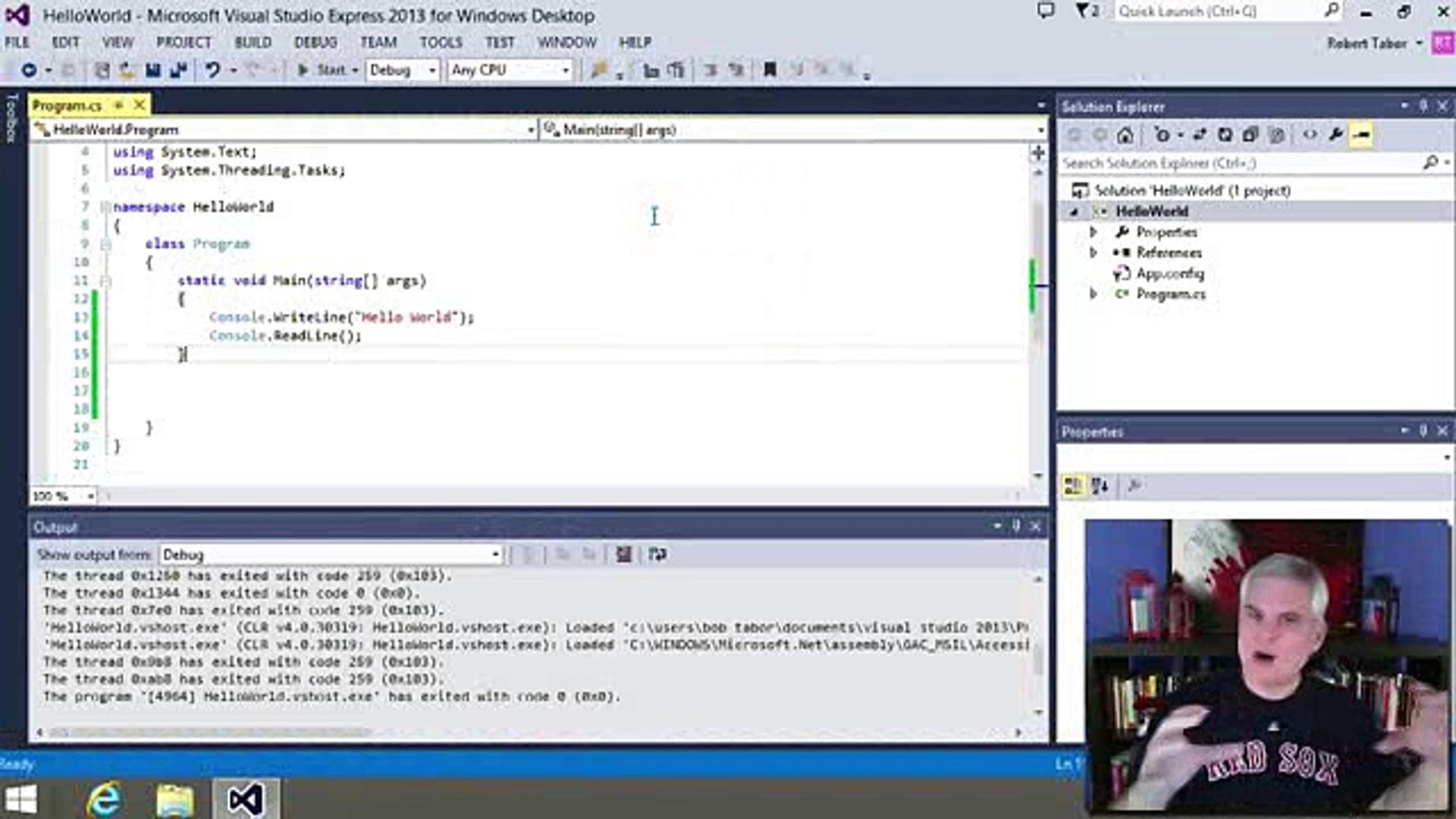Open the Toolbox side tab
Screen dimensions: 1456x819
(x=11, y=119)
